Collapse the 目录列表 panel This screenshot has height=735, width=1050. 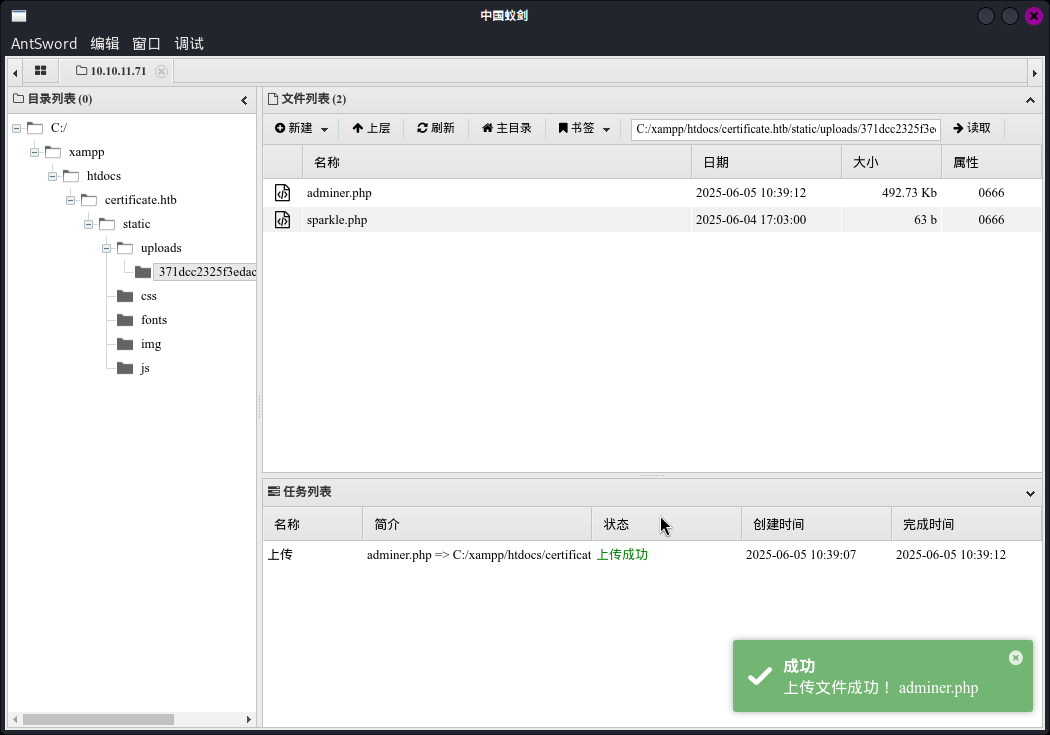click(x=244, y=100)
